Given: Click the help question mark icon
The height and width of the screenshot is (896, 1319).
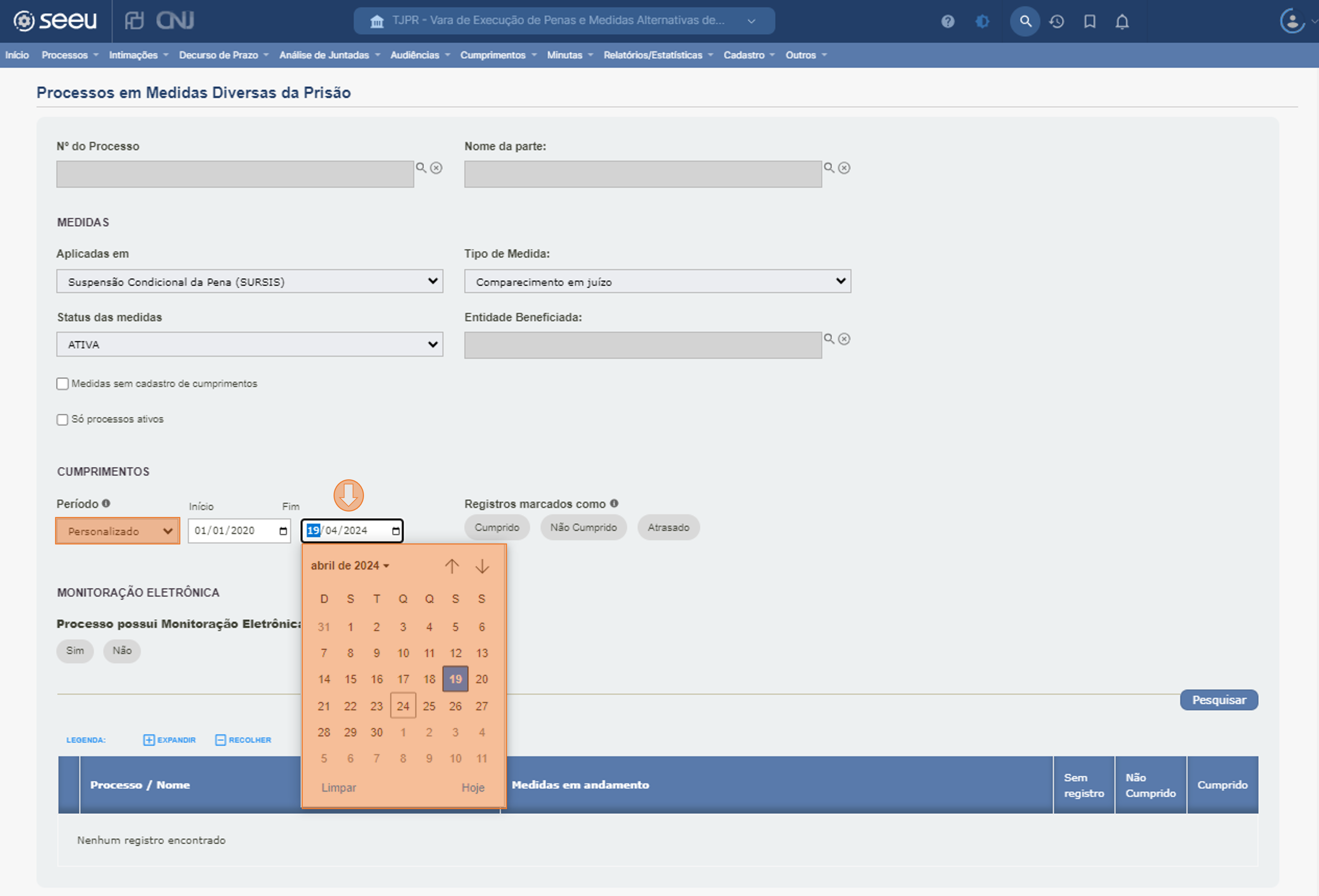Looking at the screenshot, I should coord(947,22).
